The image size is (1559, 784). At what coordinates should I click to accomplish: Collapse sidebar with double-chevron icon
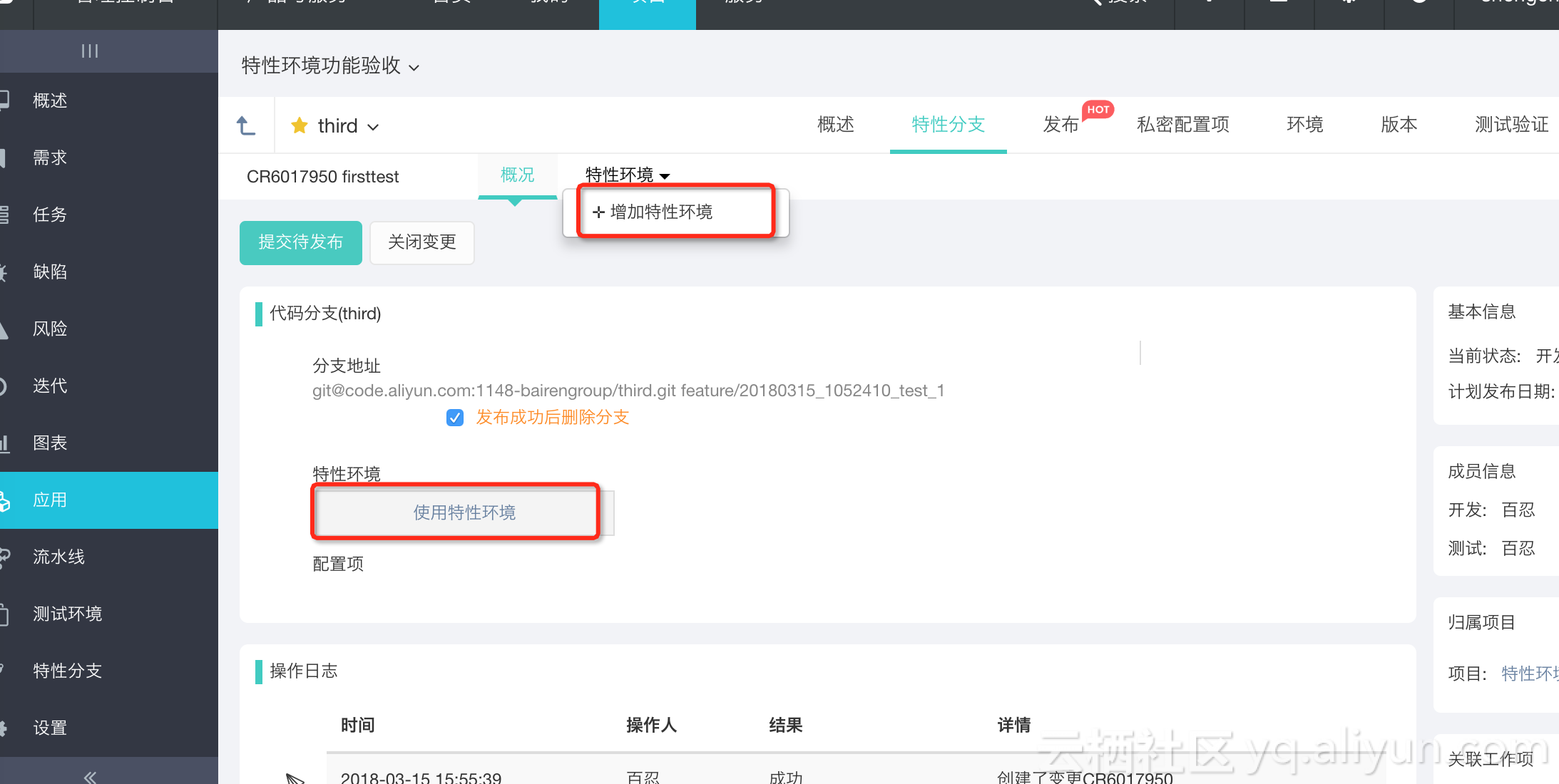(x=90, y=776)
